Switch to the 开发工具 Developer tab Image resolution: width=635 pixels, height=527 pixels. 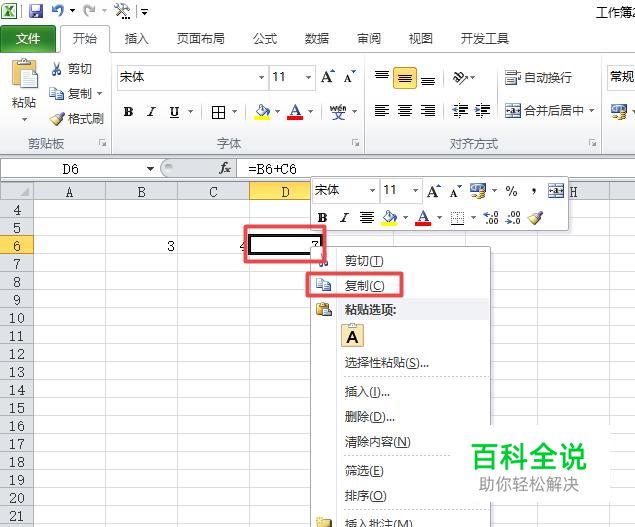pos(484,38)
